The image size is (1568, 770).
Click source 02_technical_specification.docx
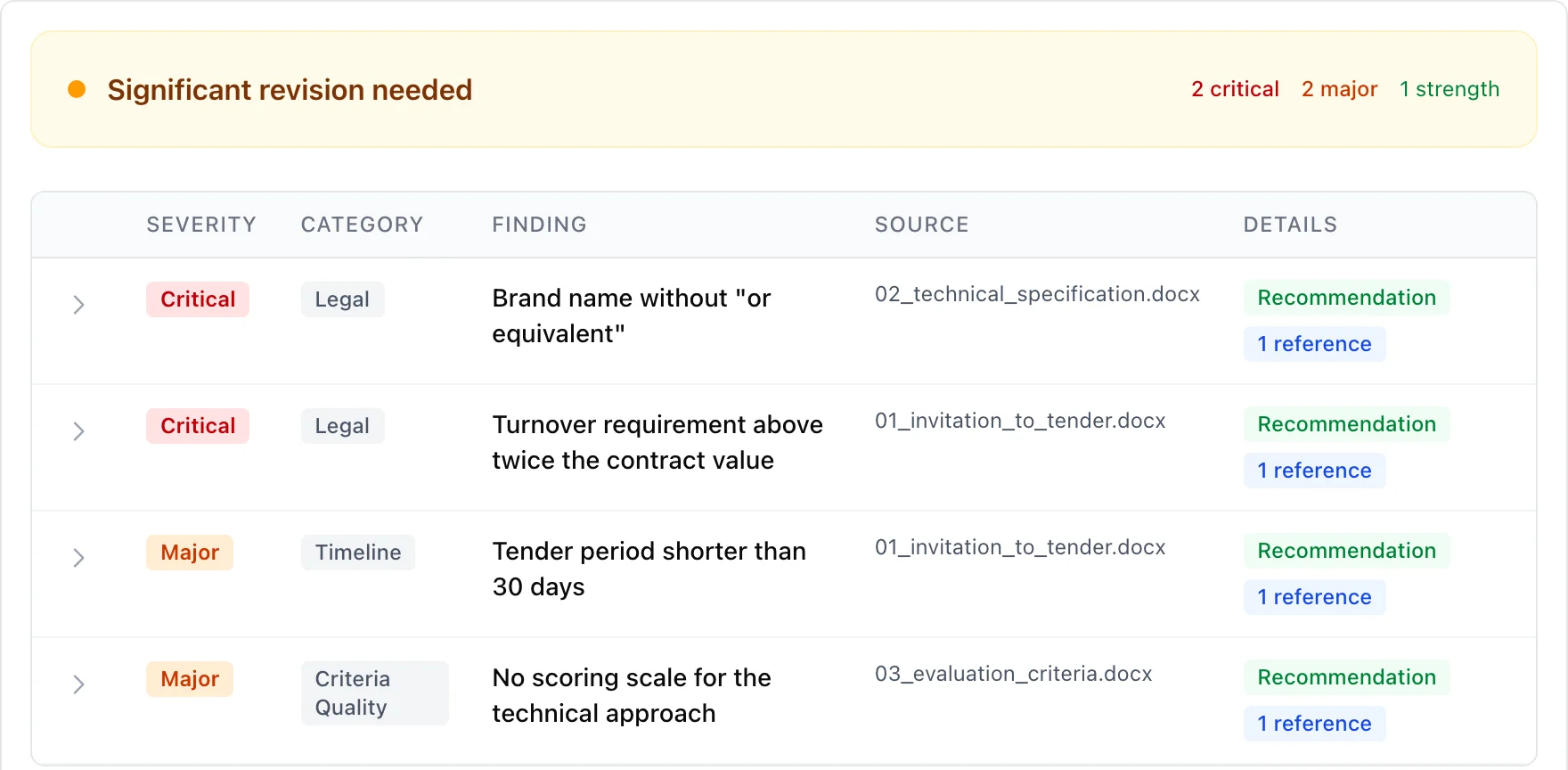click(x=1037, y=294)
